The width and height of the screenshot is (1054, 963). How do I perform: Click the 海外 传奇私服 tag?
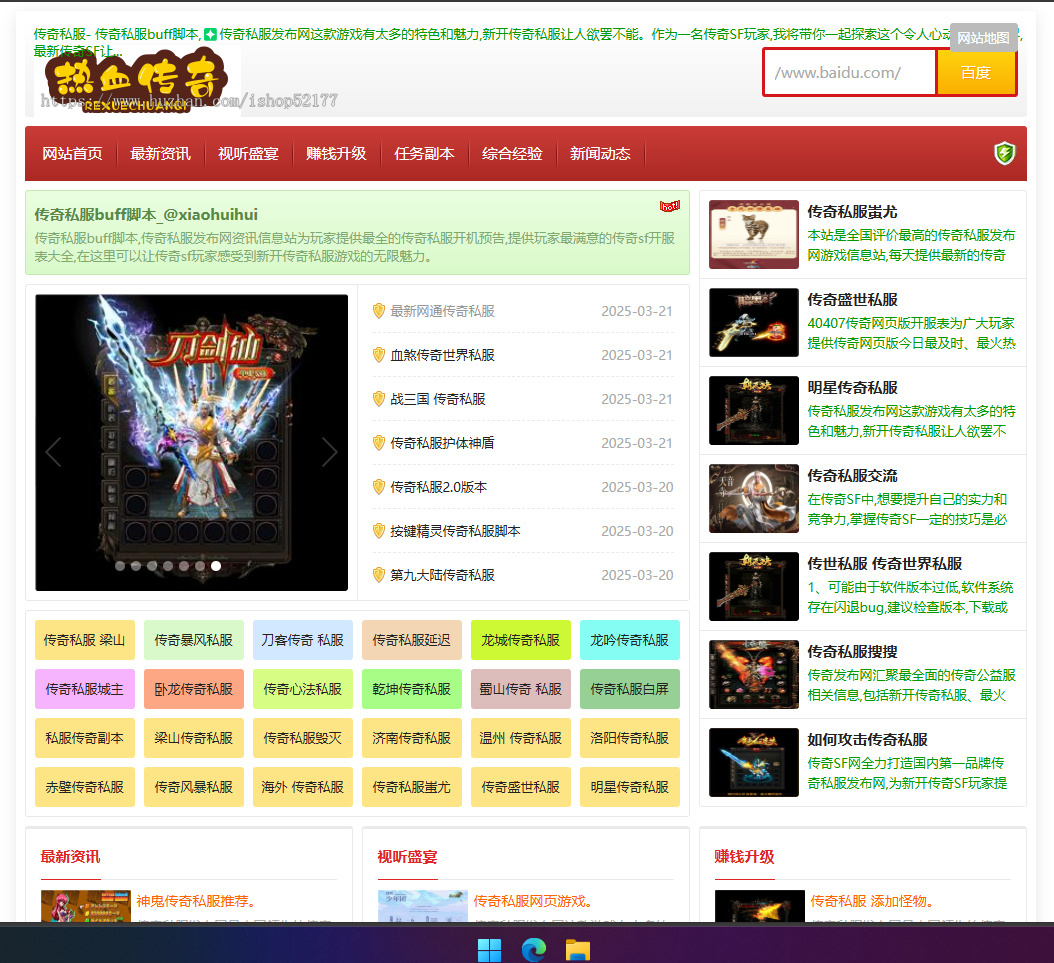(302, 787)
